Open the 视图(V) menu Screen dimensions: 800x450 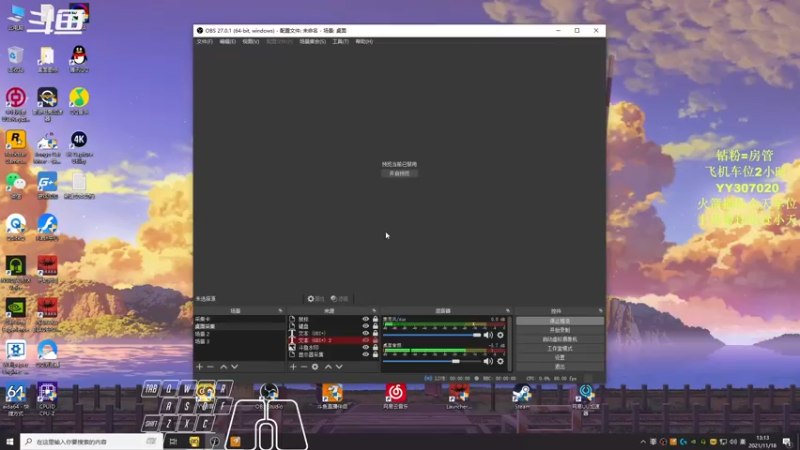pyautogui.click(x=251, y=41)
